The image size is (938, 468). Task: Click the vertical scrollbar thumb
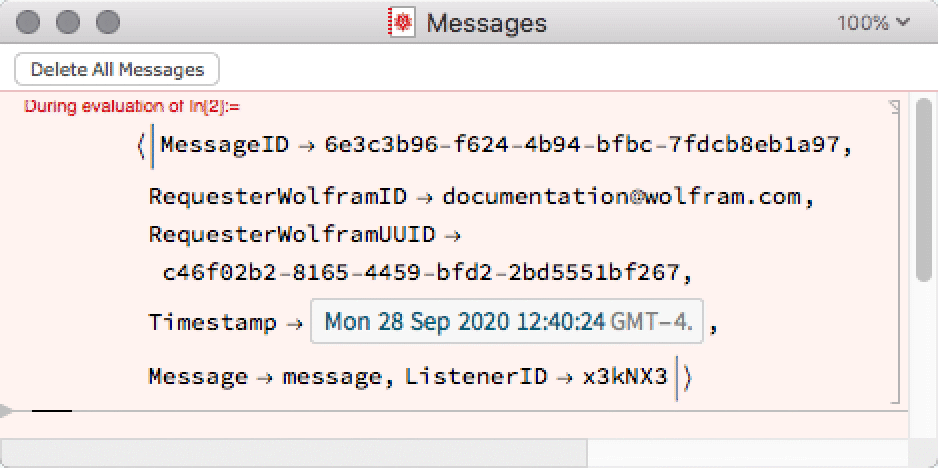click(925, 190)
